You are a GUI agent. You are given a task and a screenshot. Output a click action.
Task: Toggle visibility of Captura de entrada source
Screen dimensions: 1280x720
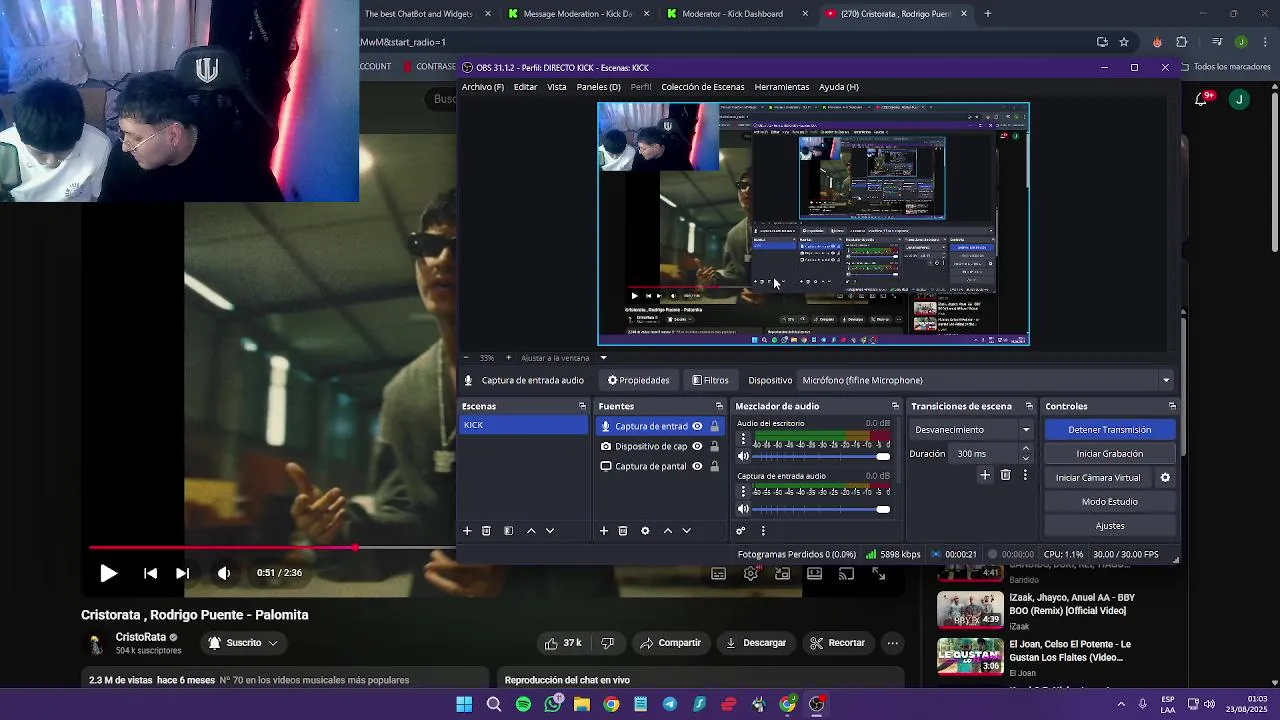697,427
